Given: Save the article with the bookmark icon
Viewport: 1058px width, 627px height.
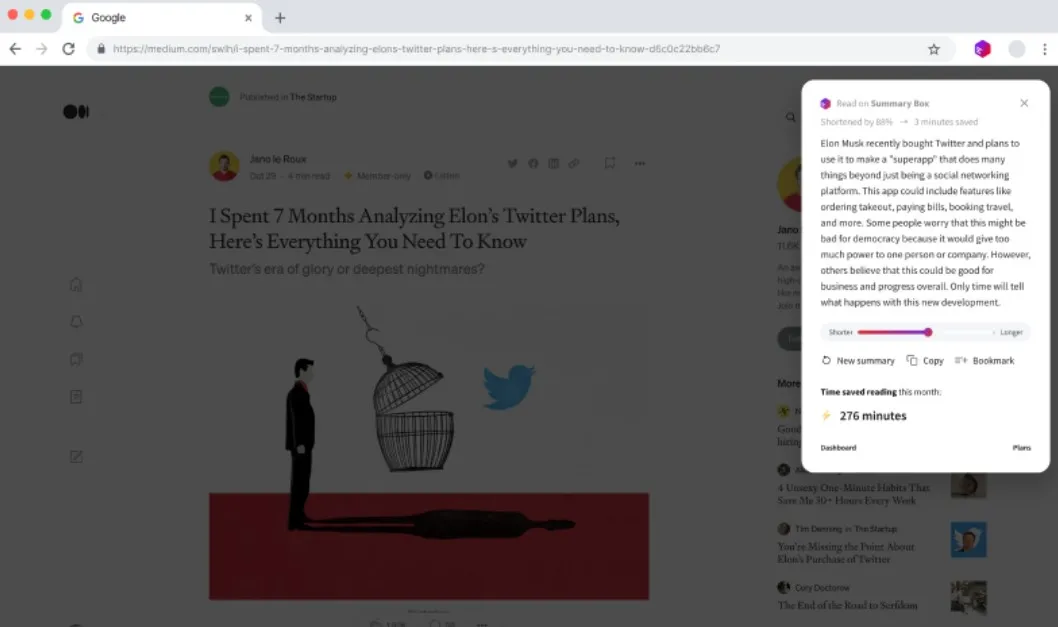Looking at the screenshot, I should (609, 163).
